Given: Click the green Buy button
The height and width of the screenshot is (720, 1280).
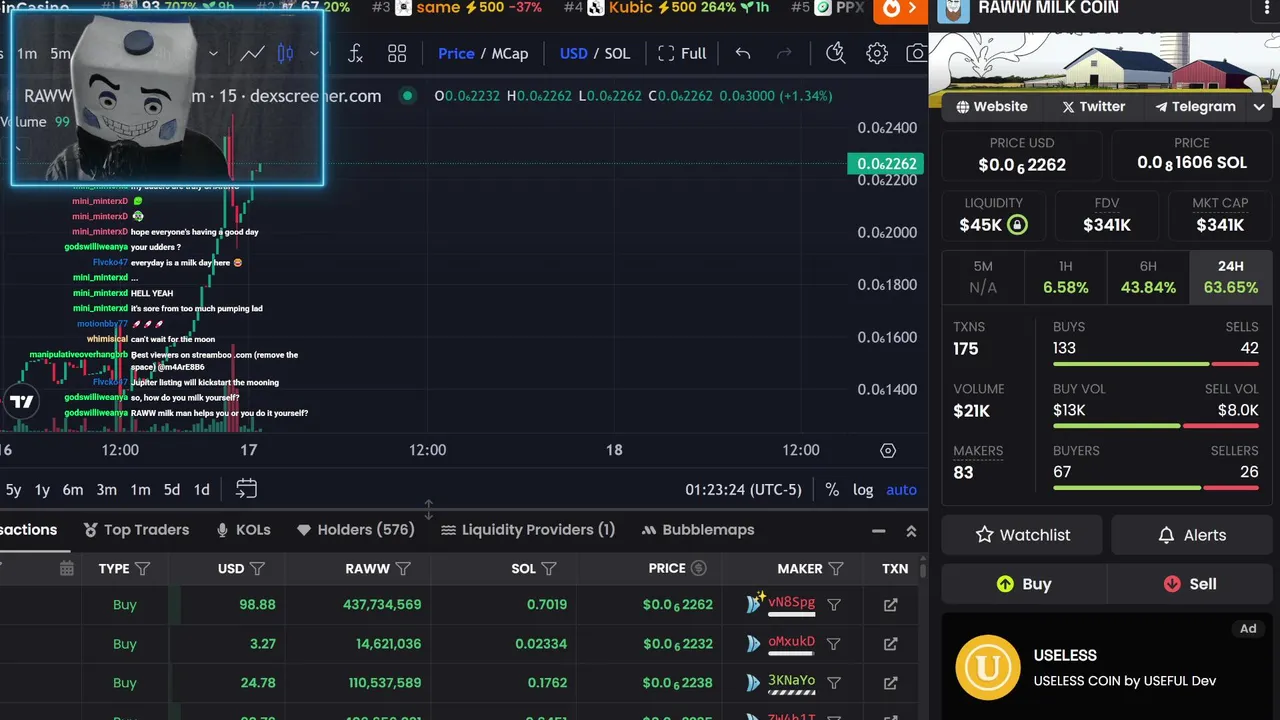Looking at the screenshot, I should 1024,584.
